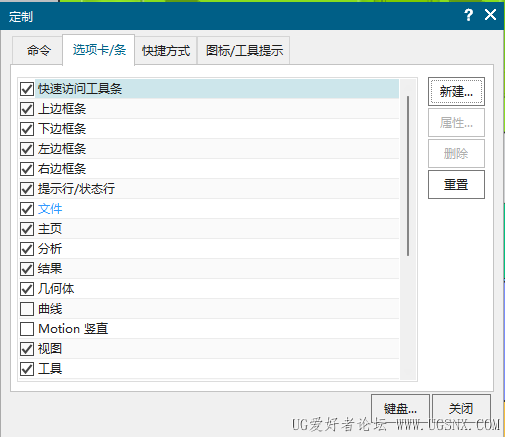505x437 pixels.
Task: Select the 曲线 row label
Action: pyautogui.click(x=50, y=309)
